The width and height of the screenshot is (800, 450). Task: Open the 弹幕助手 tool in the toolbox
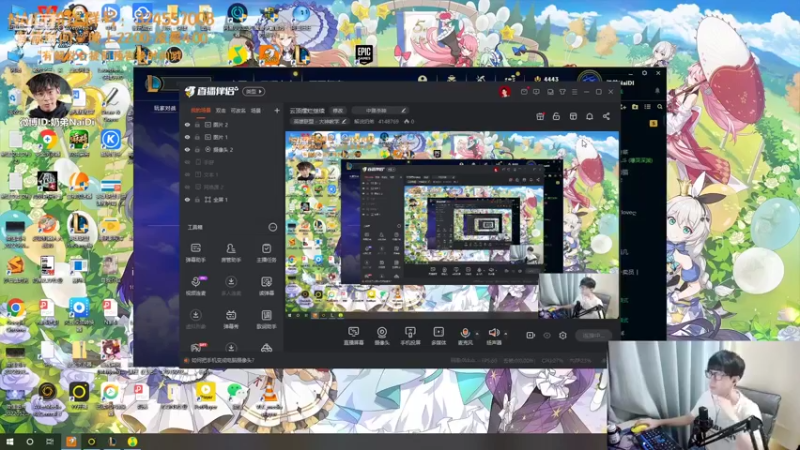pyautogui.click(x=195, y=253)
